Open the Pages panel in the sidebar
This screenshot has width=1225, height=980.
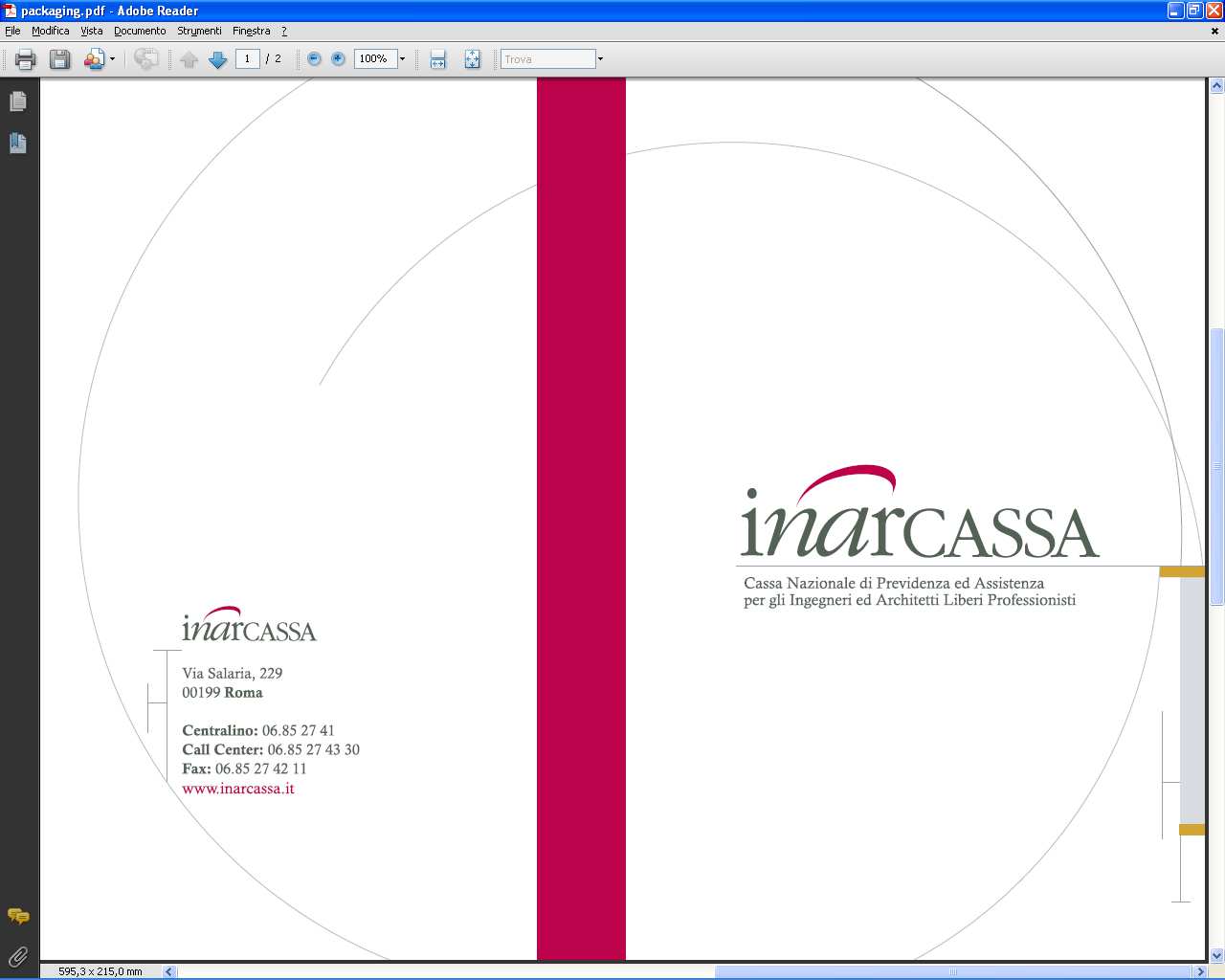coord(18,101)
